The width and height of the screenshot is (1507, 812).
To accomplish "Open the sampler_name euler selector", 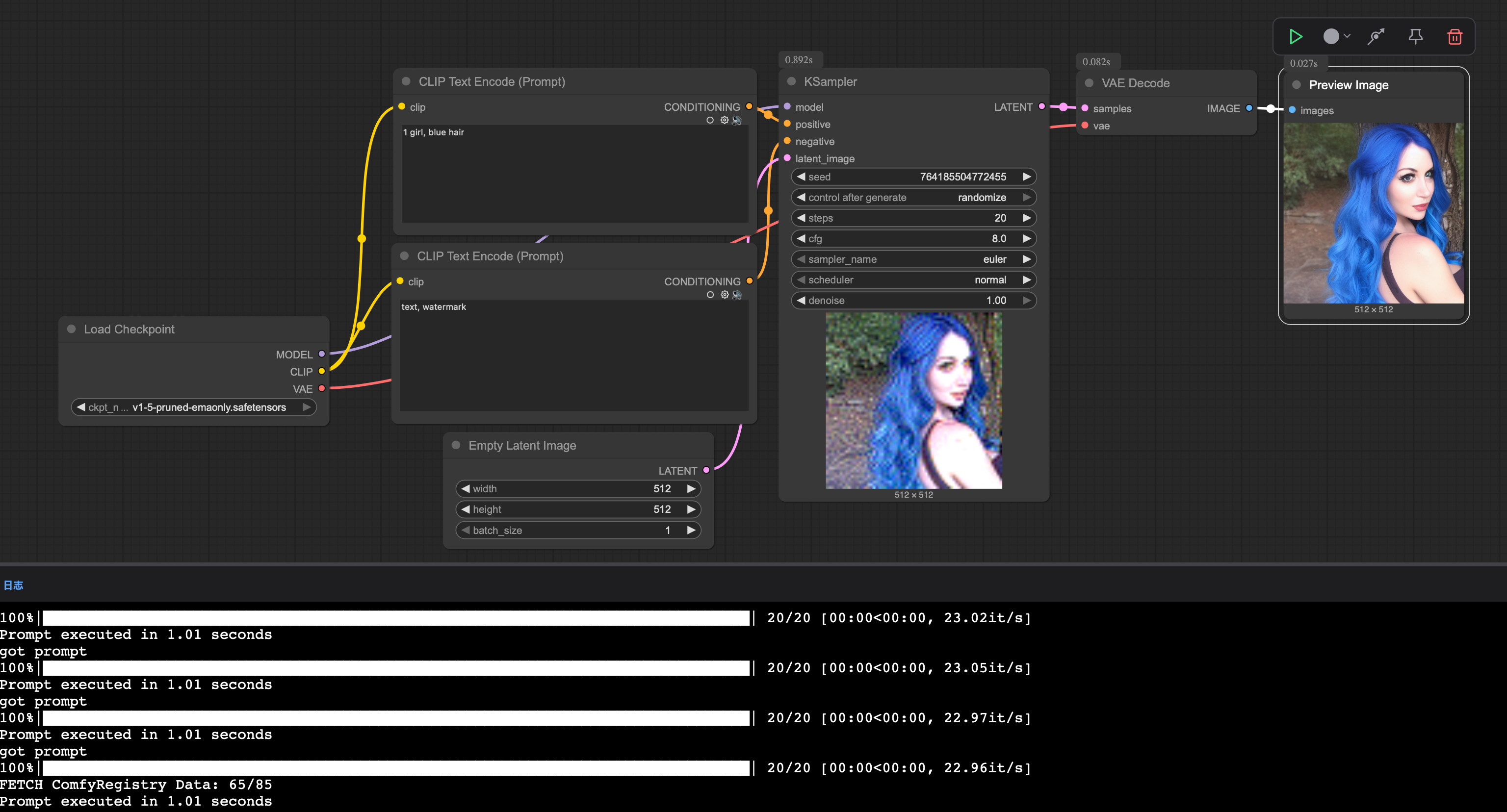I will click(x=913, y=259).
